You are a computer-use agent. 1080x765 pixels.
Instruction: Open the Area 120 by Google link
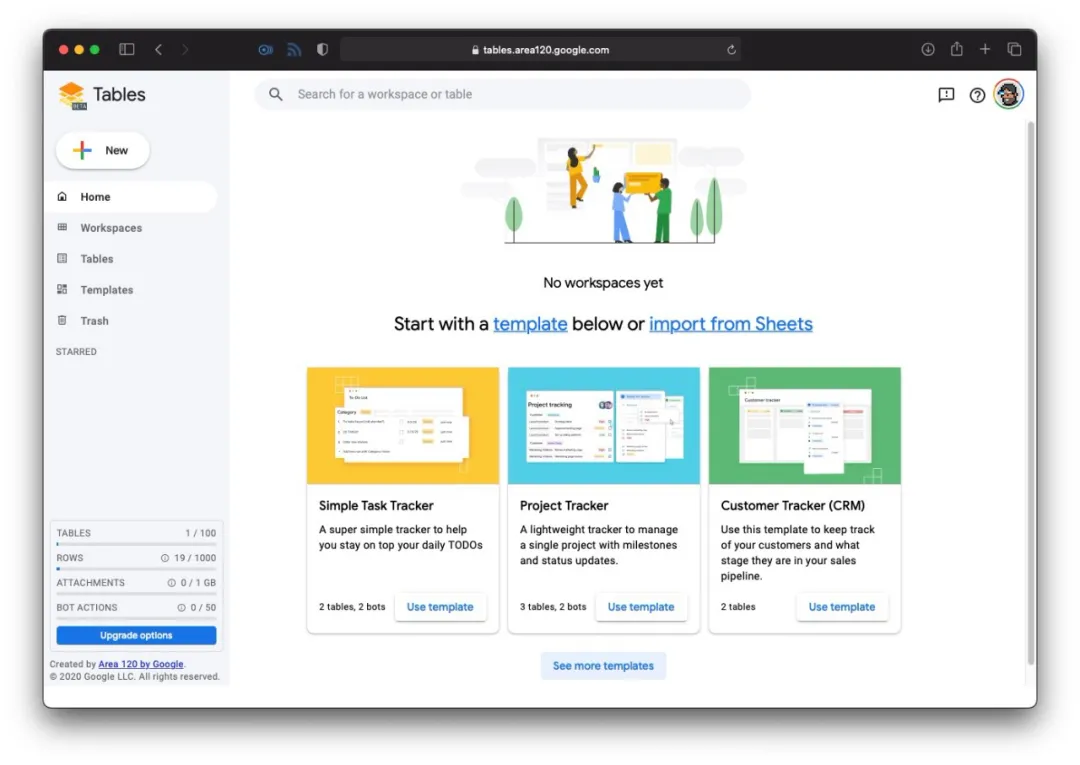tap(141, 664)
